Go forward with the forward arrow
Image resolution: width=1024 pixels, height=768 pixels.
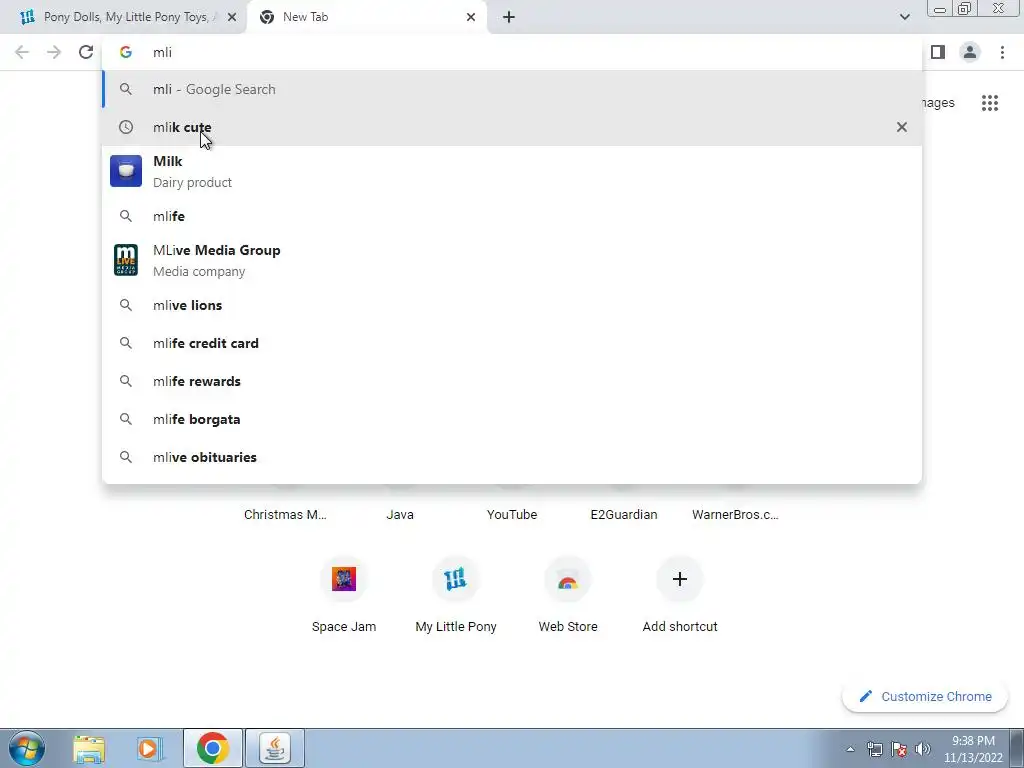(x=54, y=52)
